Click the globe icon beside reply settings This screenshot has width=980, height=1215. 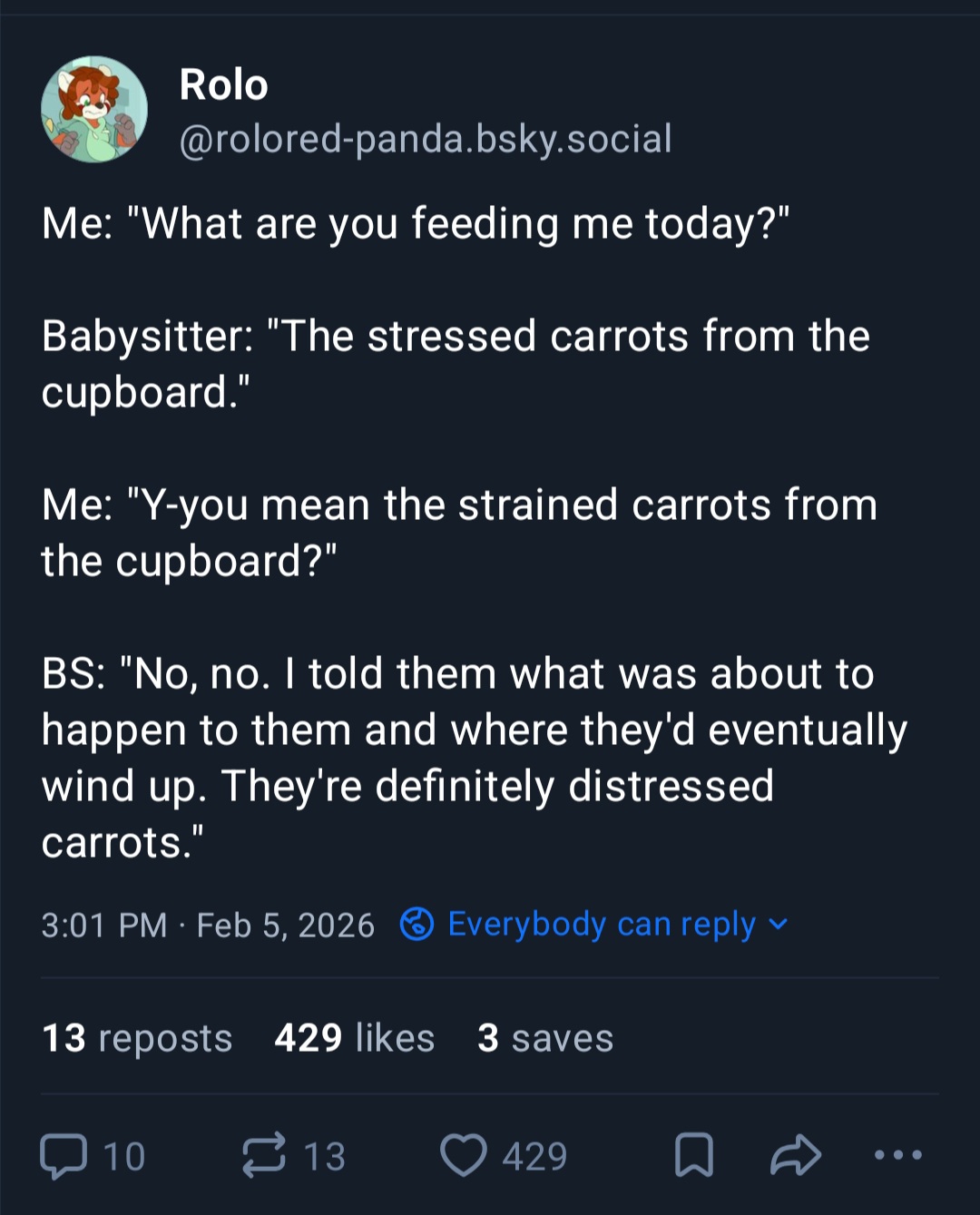click(417, 925)
